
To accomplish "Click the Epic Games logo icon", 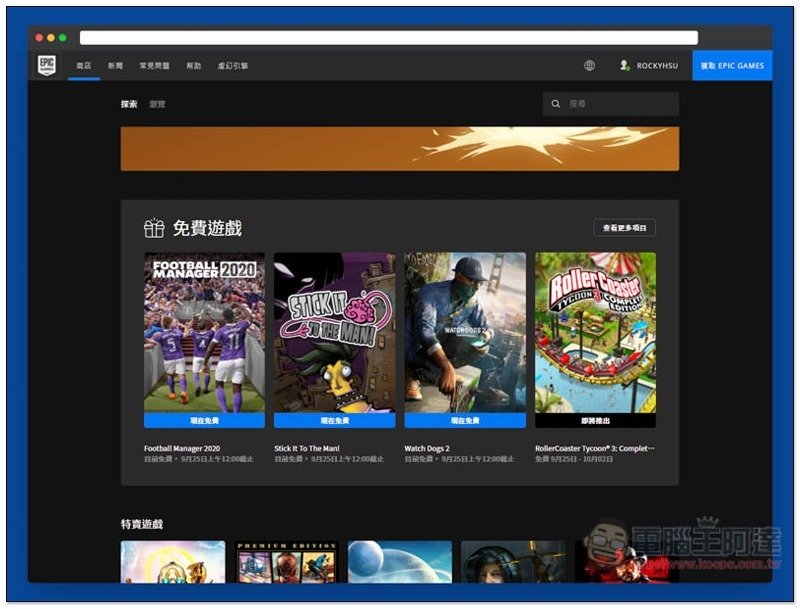I will coord(46,65).
